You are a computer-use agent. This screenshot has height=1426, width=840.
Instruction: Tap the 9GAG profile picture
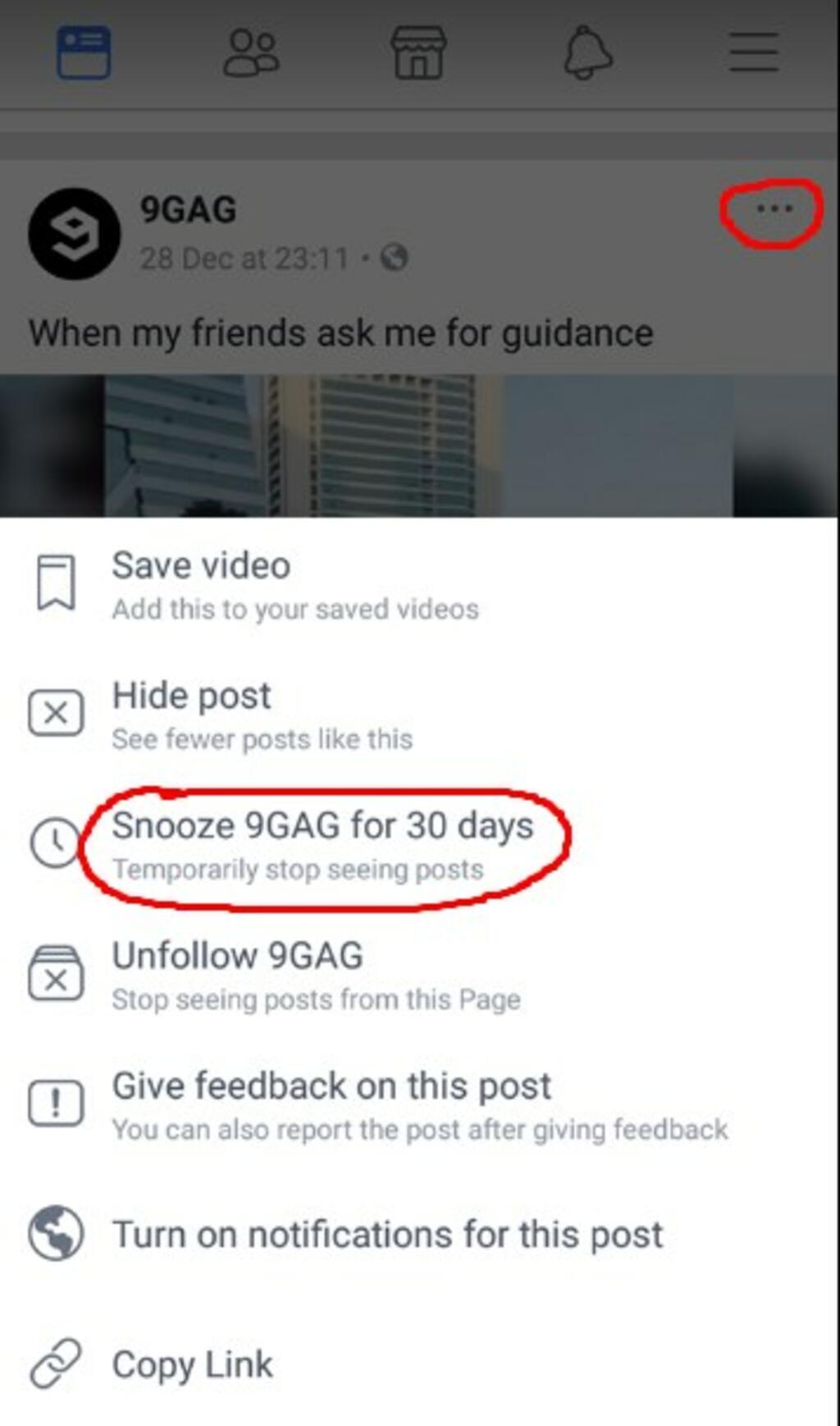pyautogui.click(x=75, y=234)
